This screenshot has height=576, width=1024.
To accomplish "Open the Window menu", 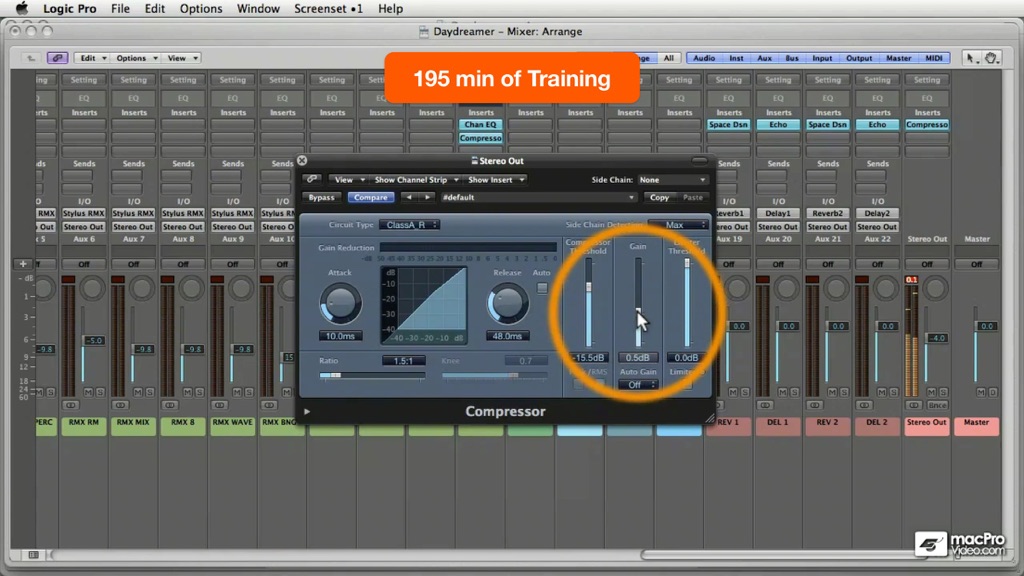I will (x=258, y=8).
